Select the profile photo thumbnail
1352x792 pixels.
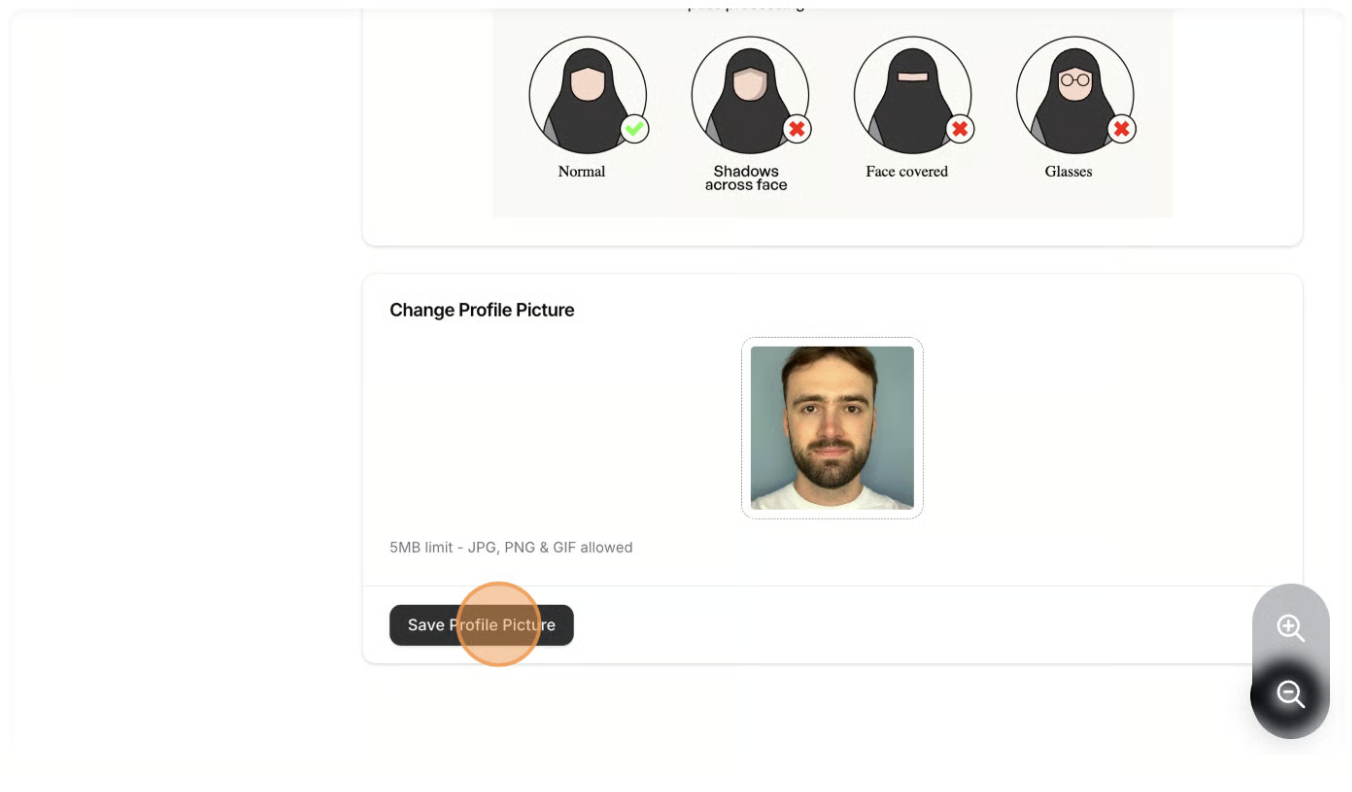(832, 428)
